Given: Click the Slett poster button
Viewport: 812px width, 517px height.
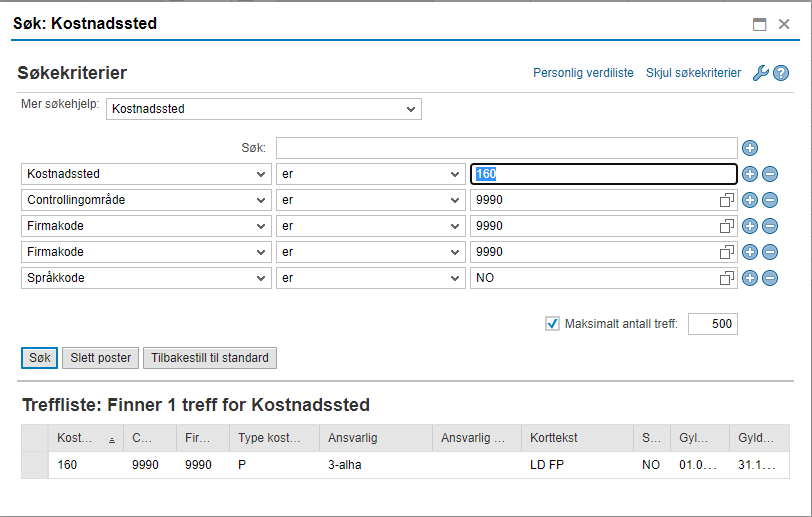Looking at the screenshot, I should pyautogui.click(x=100, y=358).
